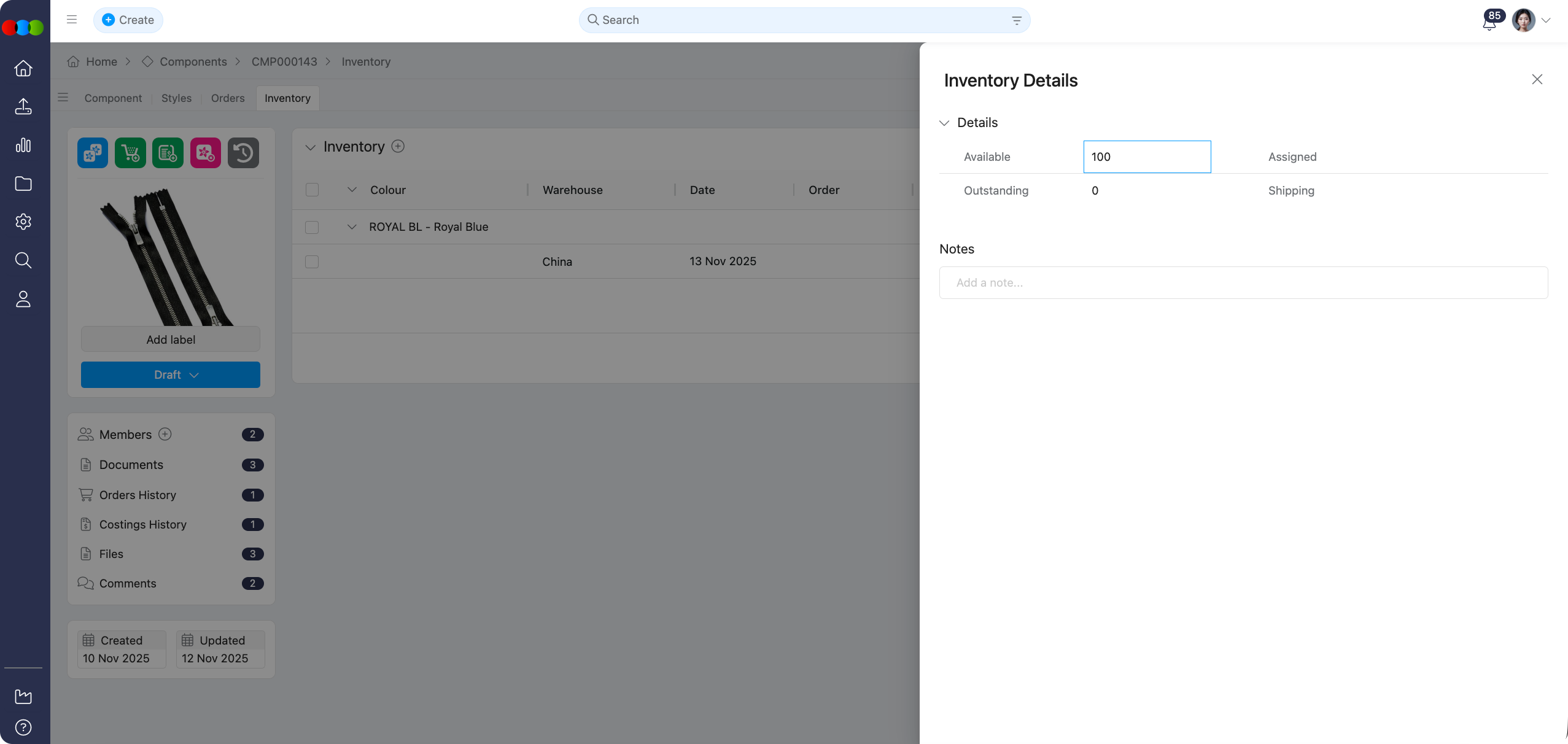Select the duplicate component icon

coord(92,153)
